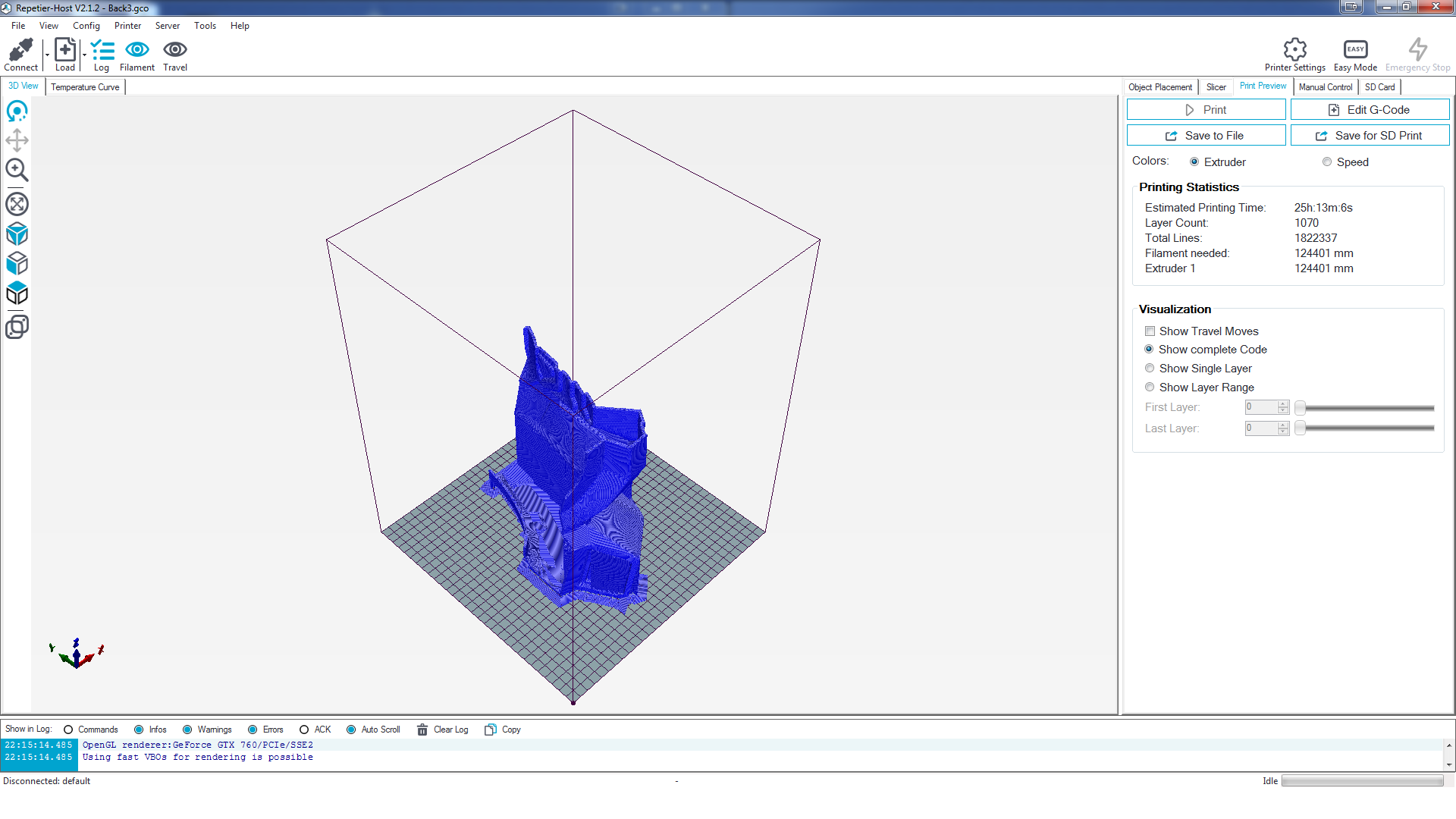Viewport: 1456px width, 819px height.
Task: Open Printer Settings gear icon
Action: coord(1294,50)
